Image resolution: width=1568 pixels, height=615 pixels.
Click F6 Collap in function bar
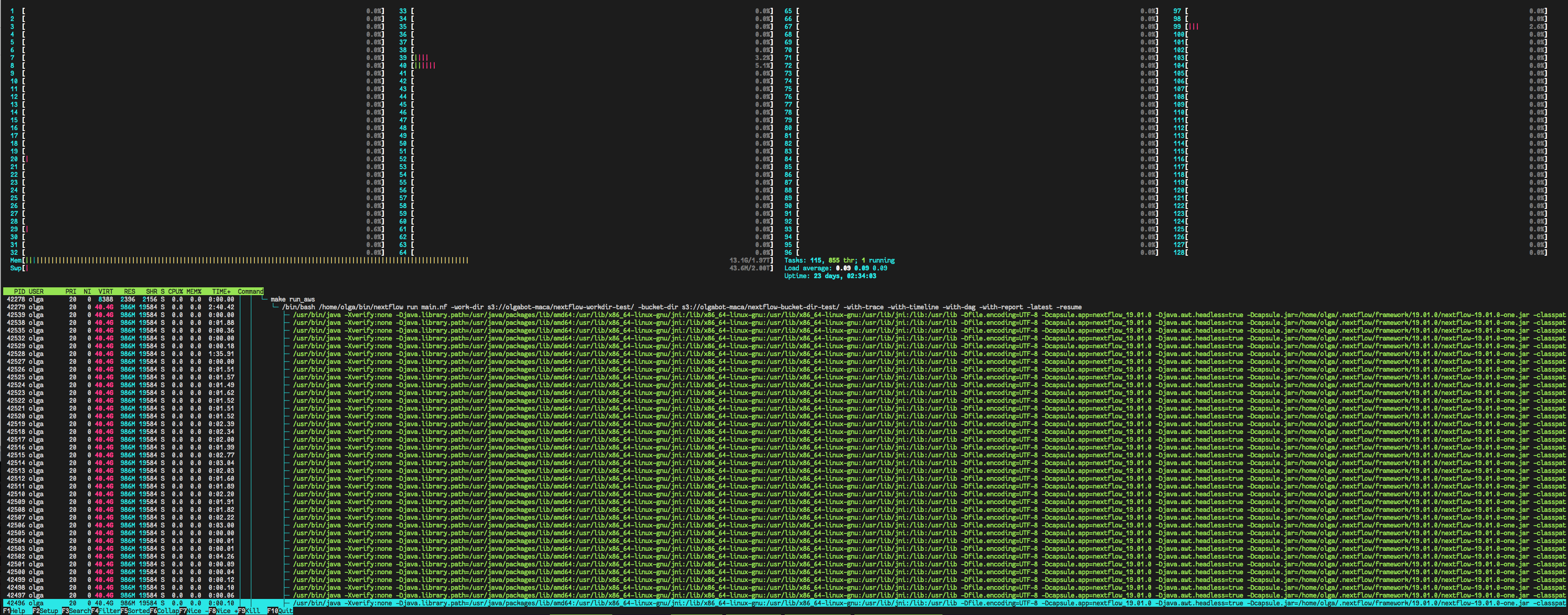(x=164, y=611)
